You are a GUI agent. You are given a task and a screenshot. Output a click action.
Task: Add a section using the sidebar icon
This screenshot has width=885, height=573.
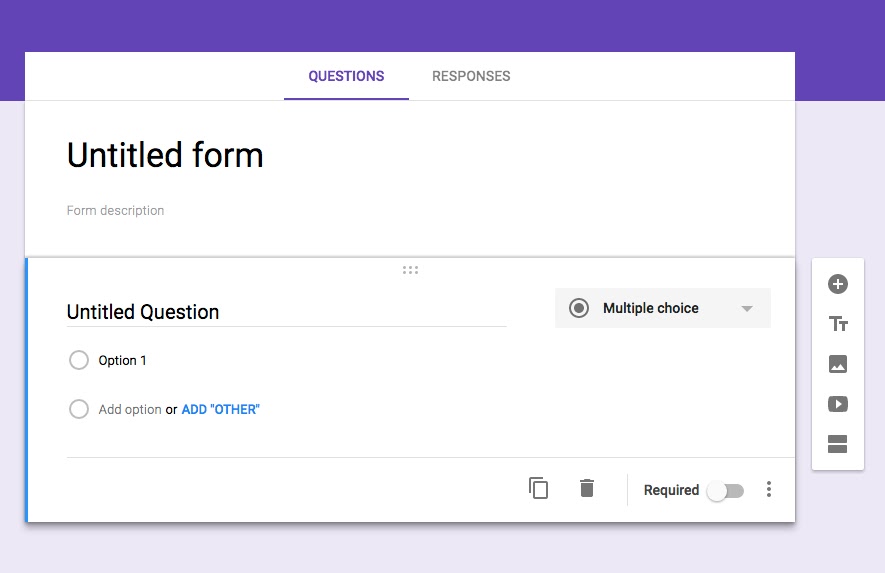click(838, 444)
